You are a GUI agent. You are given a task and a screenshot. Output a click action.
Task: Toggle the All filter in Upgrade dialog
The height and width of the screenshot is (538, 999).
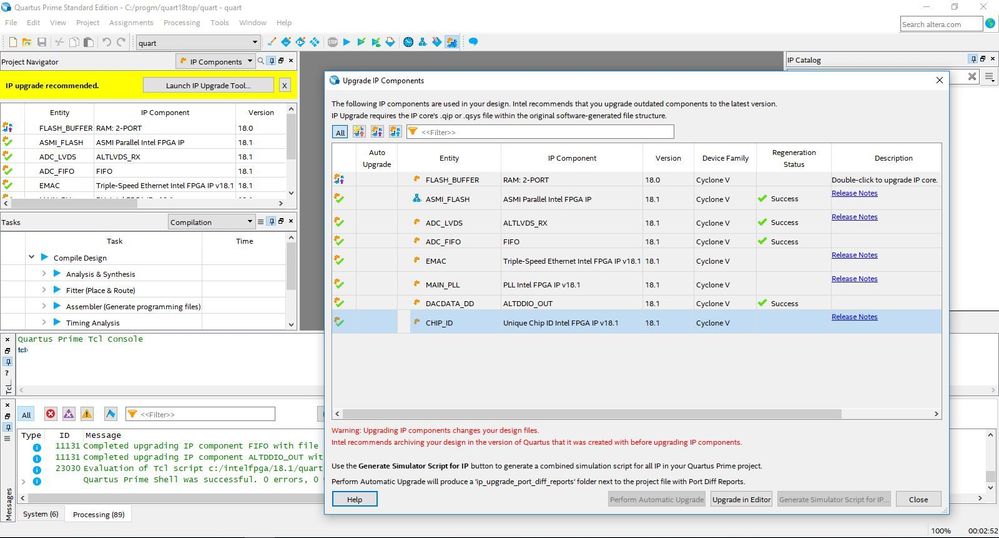coord(340,133)
